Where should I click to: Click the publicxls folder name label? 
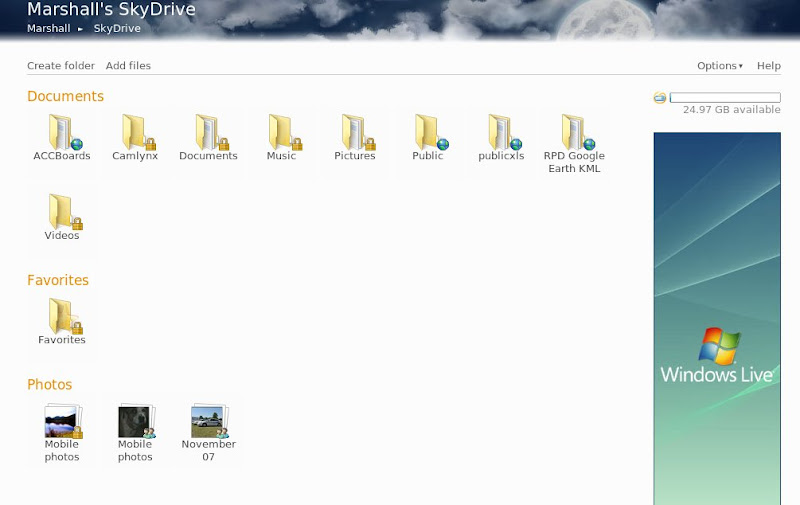pos(501,156)
